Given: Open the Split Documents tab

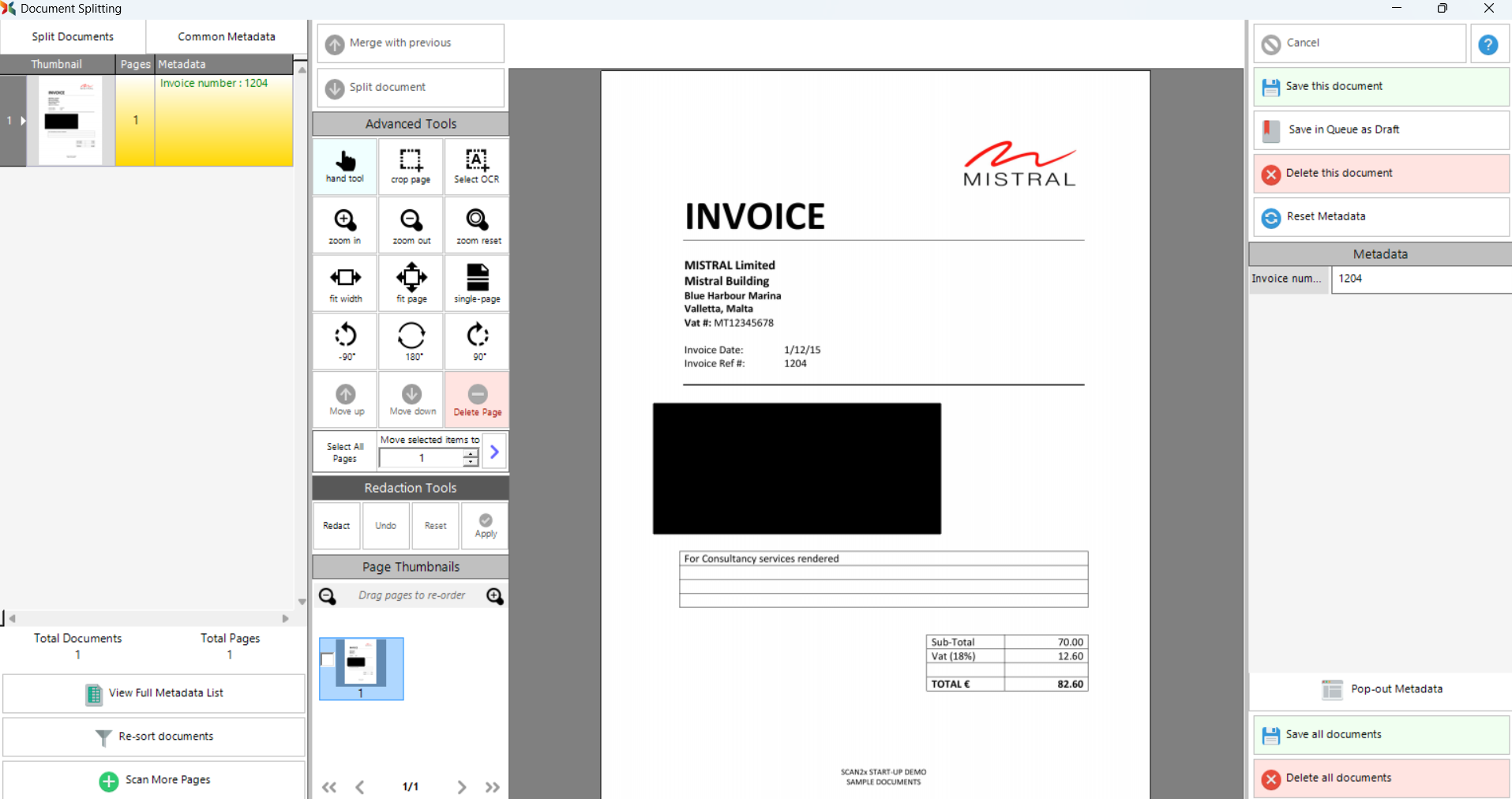Looking at the screenshot, I should coord(73,37).
